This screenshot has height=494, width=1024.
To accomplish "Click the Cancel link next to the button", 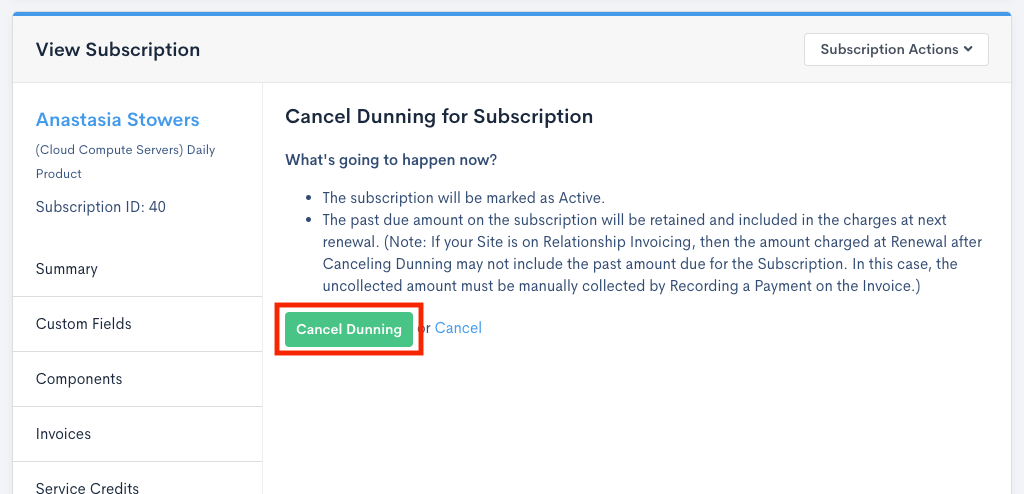I will click(x=458, y=328).
